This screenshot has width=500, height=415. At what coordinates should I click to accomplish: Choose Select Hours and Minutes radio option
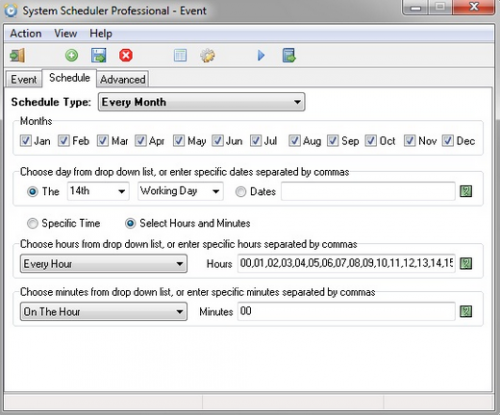130,223
